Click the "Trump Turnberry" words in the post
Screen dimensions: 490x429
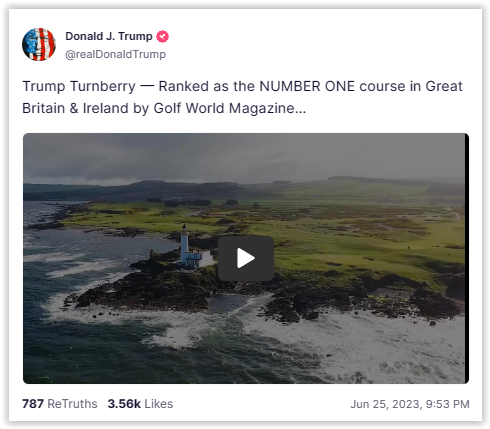79,86
